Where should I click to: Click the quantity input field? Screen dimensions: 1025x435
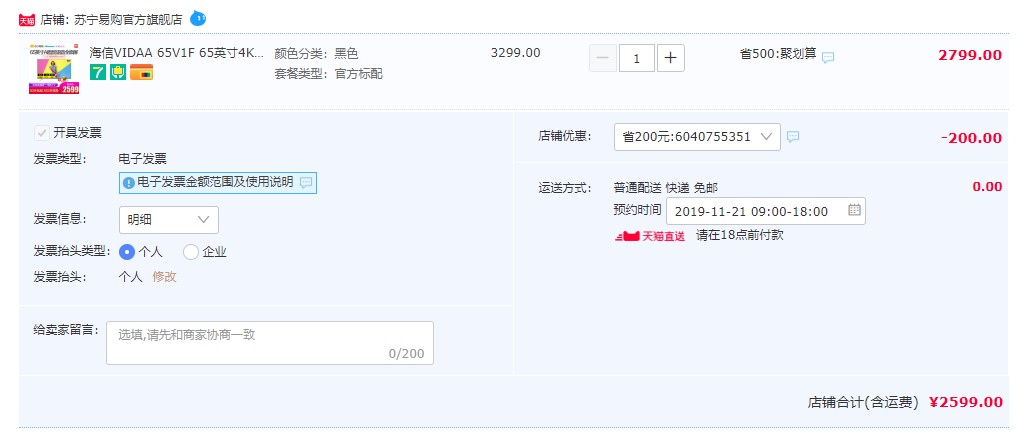click(637, 58)
